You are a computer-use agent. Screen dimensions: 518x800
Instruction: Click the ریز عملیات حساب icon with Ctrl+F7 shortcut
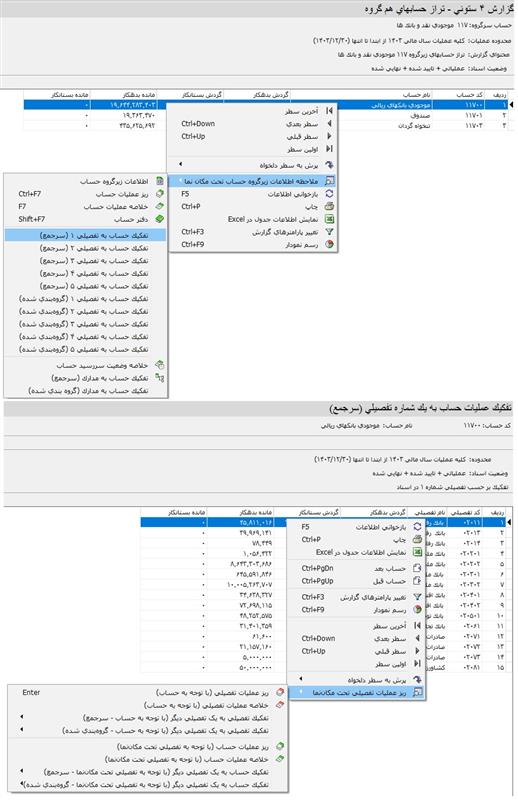pyautogui.click(x=160, y=194)
